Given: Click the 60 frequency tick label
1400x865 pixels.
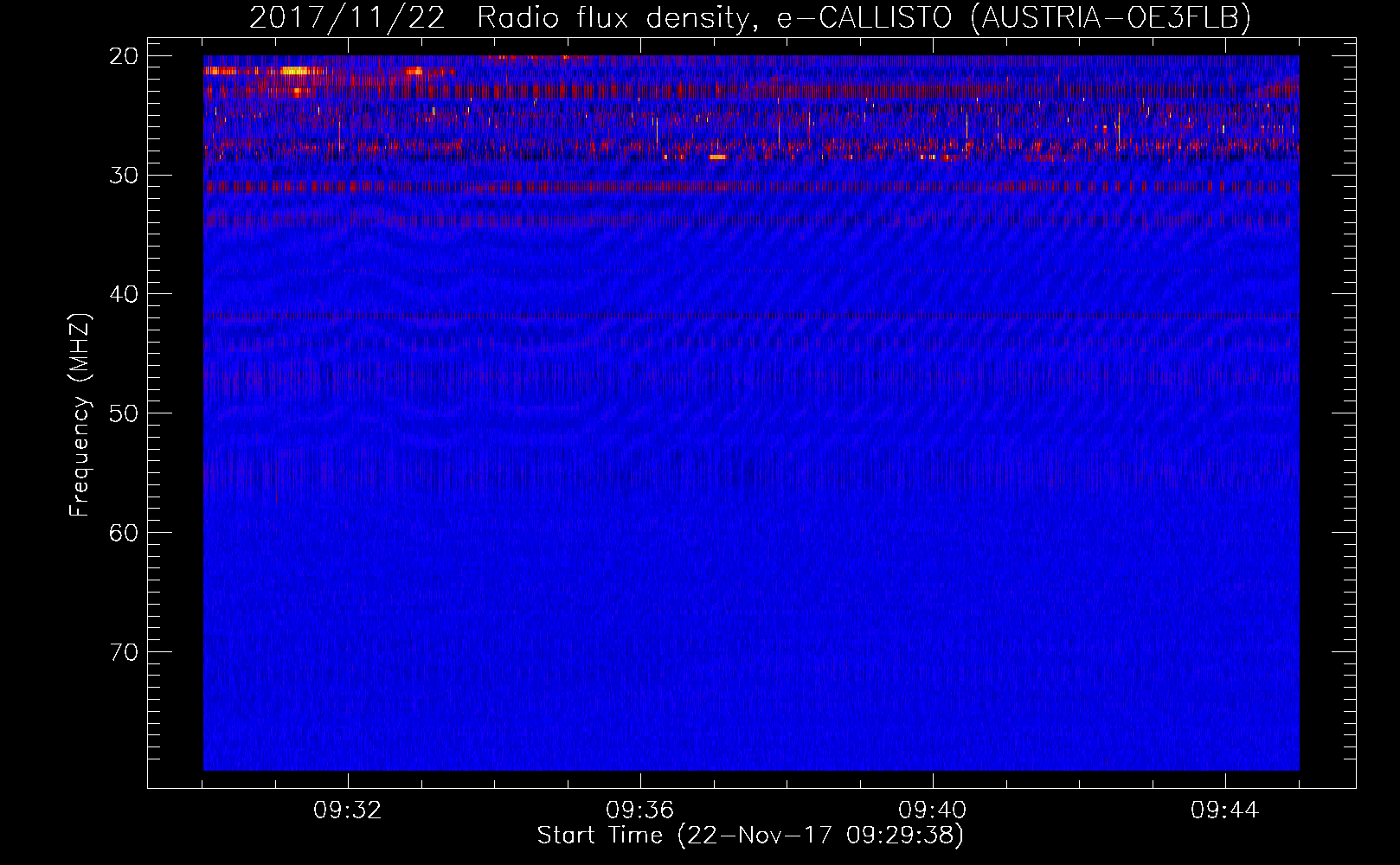Looking at the screenshot, I should pyautogui.click(x=124, y=532).
